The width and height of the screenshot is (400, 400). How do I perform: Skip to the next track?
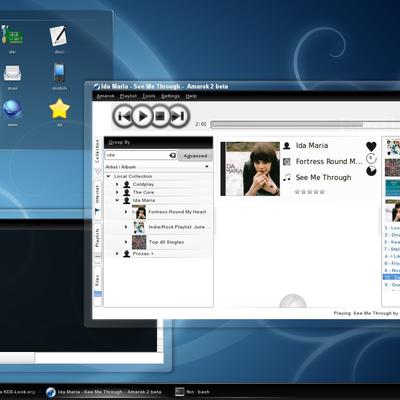[179, 116]
